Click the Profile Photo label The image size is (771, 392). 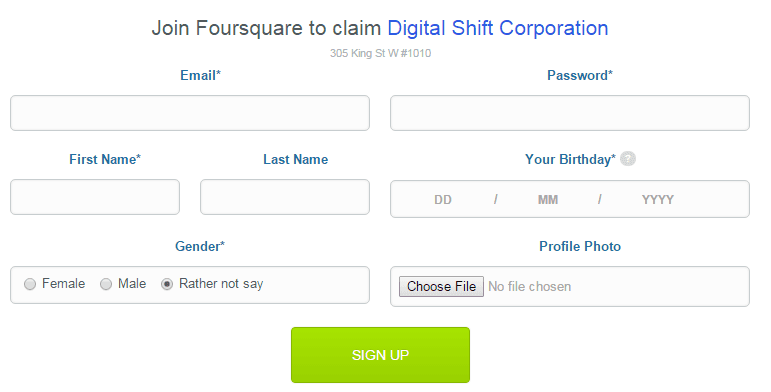click(x=580, y=246)
